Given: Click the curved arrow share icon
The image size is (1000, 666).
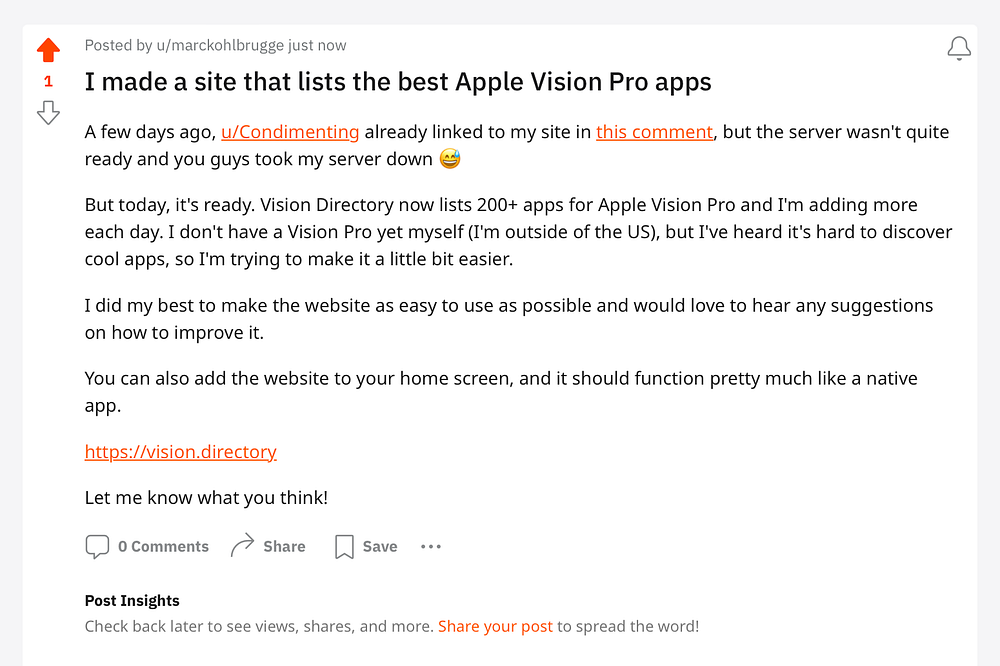Looking at the screenshot, I should pos(242,546).
